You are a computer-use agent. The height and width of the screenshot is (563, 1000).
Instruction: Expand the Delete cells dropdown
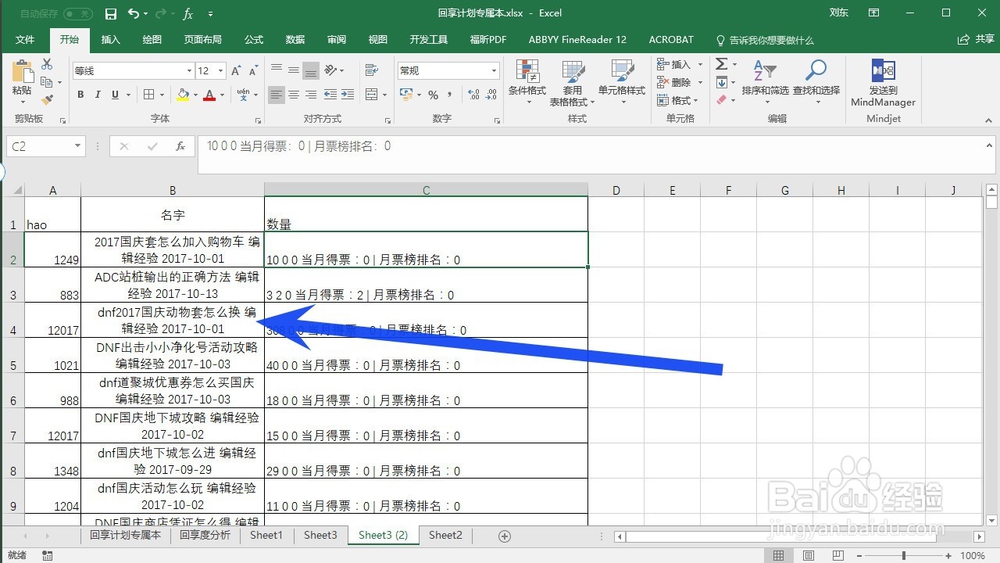coord(700,82)
